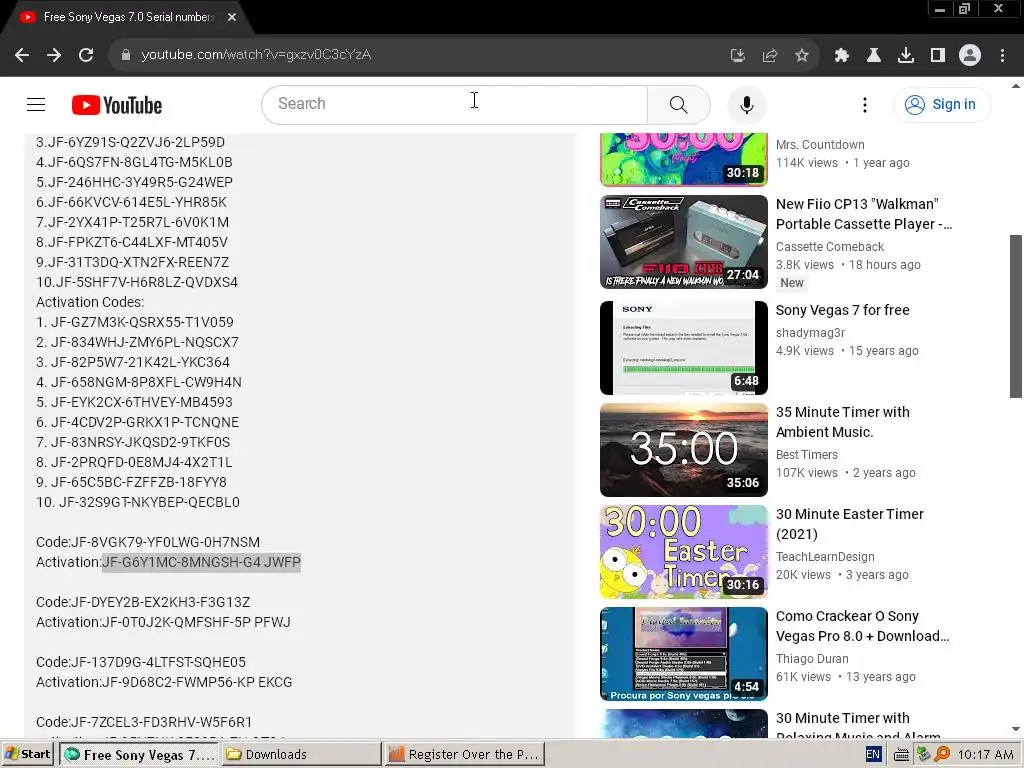Click the scrollbar down arrow
1024x768 pixels.
tap(1016, 729)
